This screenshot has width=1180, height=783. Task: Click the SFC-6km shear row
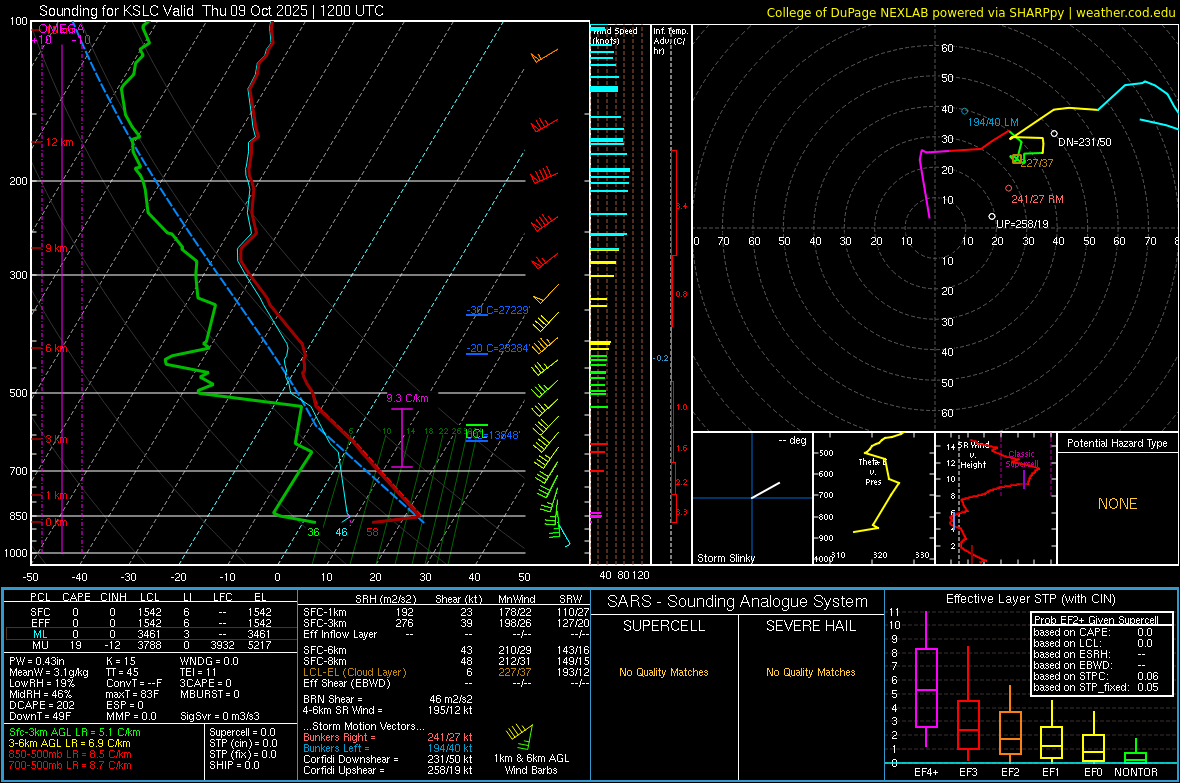point(446,650)
